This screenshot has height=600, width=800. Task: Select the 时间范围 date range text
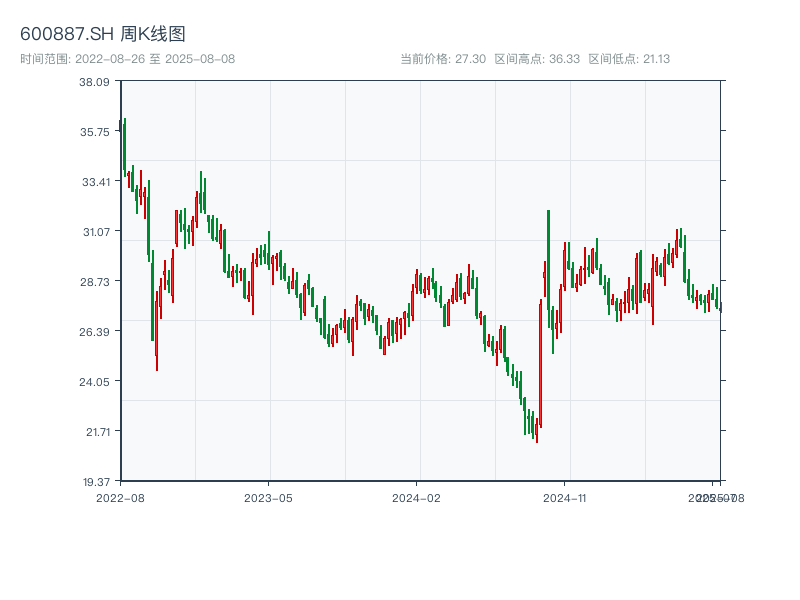tap(127, 59)
